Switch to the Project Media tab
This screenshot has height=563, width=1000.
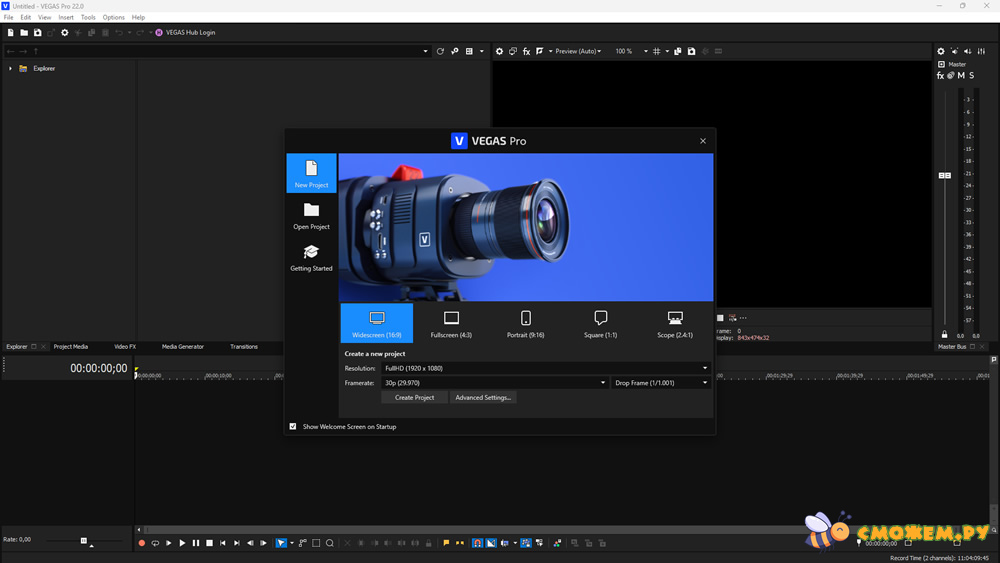(71, 347)
